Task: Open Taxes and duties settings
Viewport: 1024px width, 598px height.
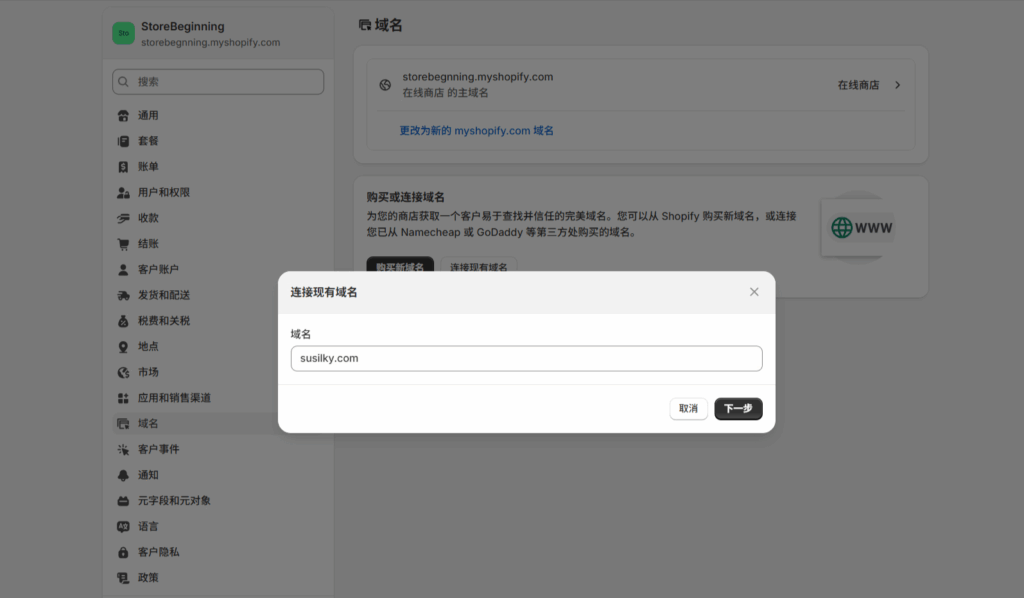Action: pos(163,321)
